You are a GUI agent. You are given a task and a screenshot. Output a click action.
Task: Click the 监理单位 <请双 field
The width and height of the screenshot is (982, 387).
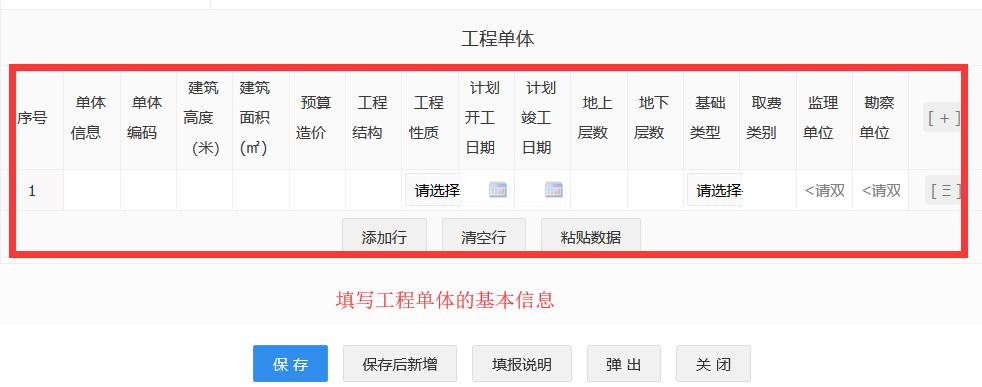(x=824, y=190)
